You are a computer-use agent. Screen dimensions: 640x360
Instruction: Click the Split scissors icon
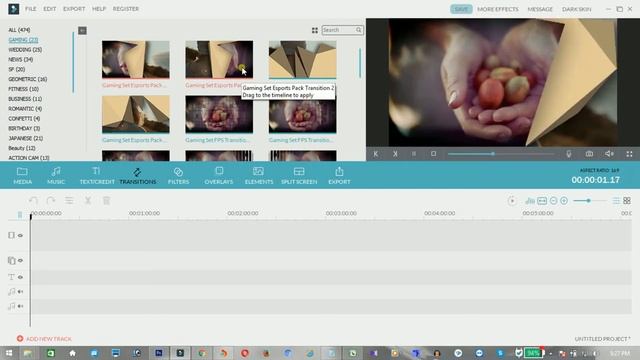(88, 200)
